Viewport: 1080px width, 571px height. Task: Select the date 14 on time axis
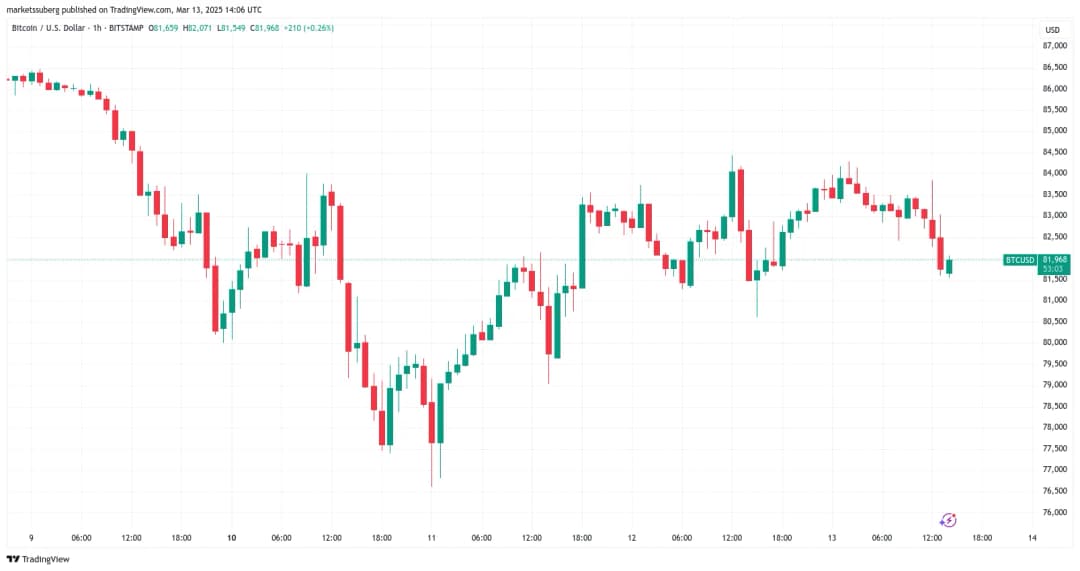[1031, 538]
